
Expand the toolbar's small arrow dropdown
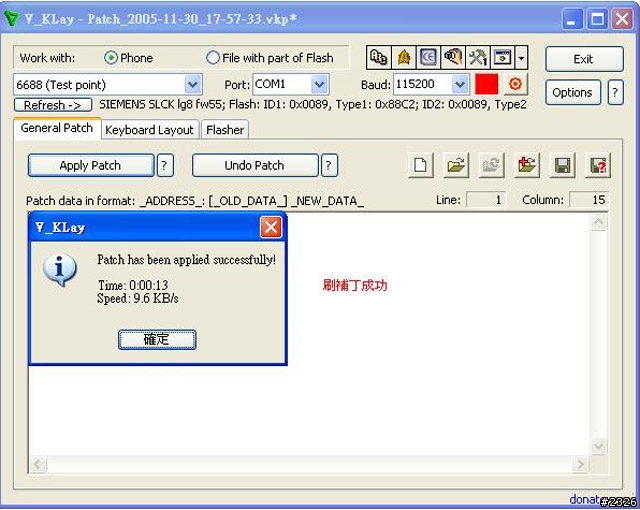coord(521,58)
